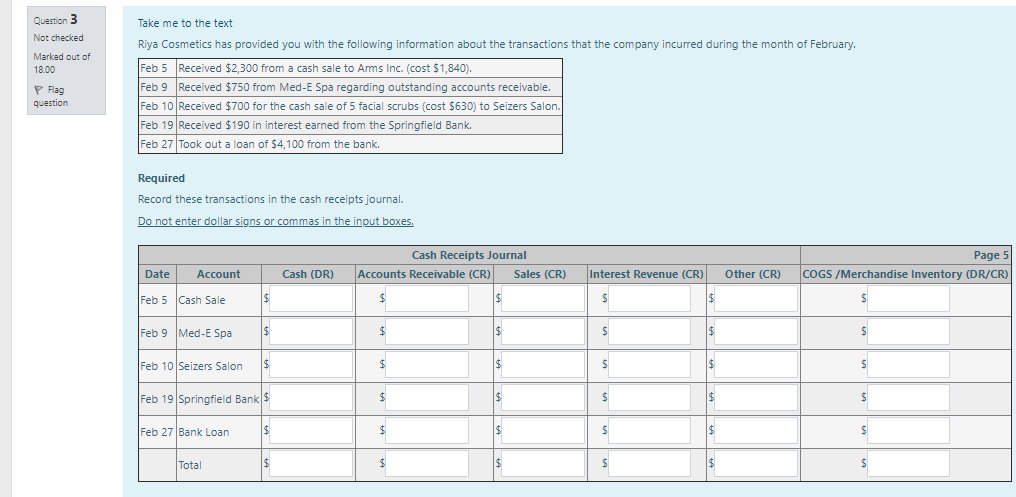Viewport: 1016px width, 497px height.
Task: Click Total row Accounts Receivable input
Action: (x=427, y=464)
